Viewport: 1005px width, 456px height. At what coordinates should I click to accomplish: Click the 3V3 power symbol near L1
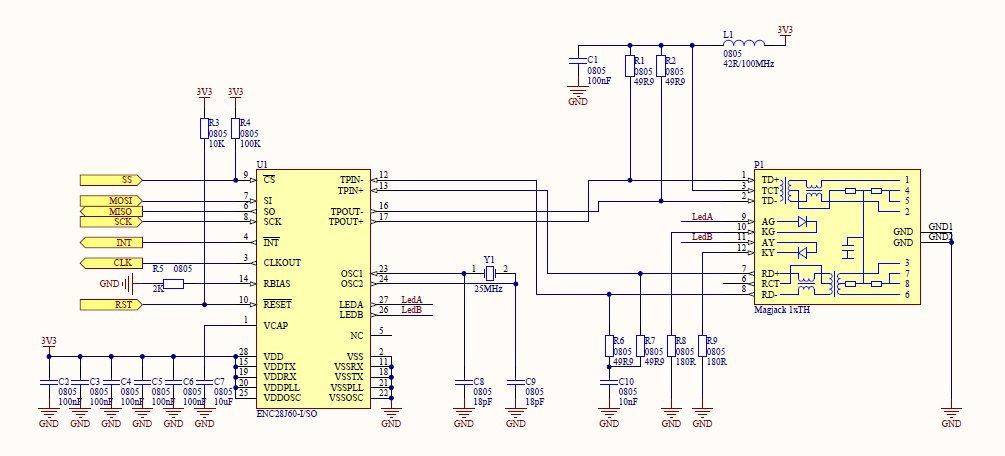(x=785, y=34)
